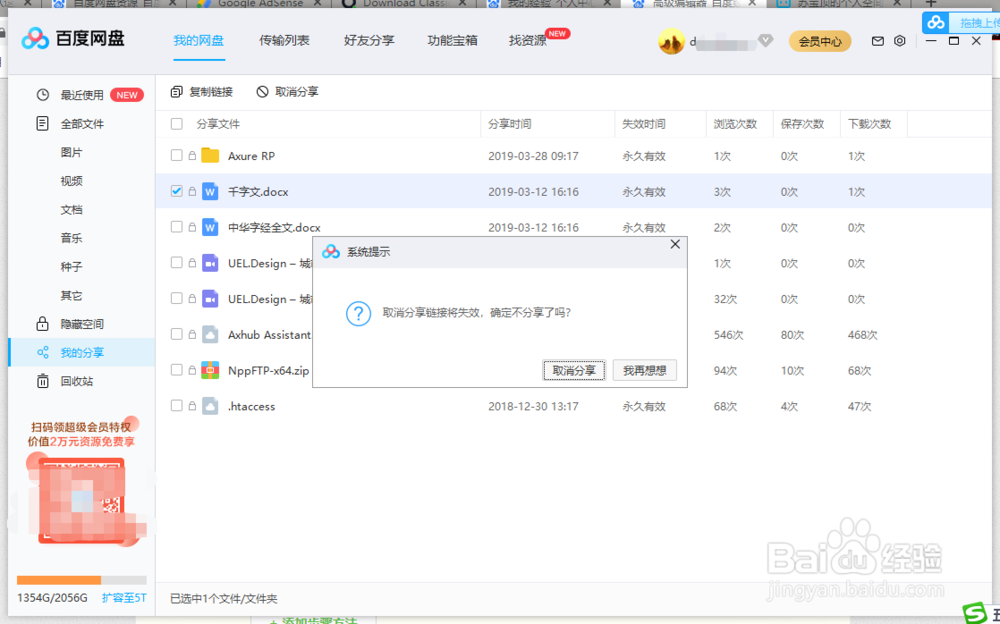Click the 复制链接 toolbar label
The image size is (1000, 624).
[x=211, y=92]
